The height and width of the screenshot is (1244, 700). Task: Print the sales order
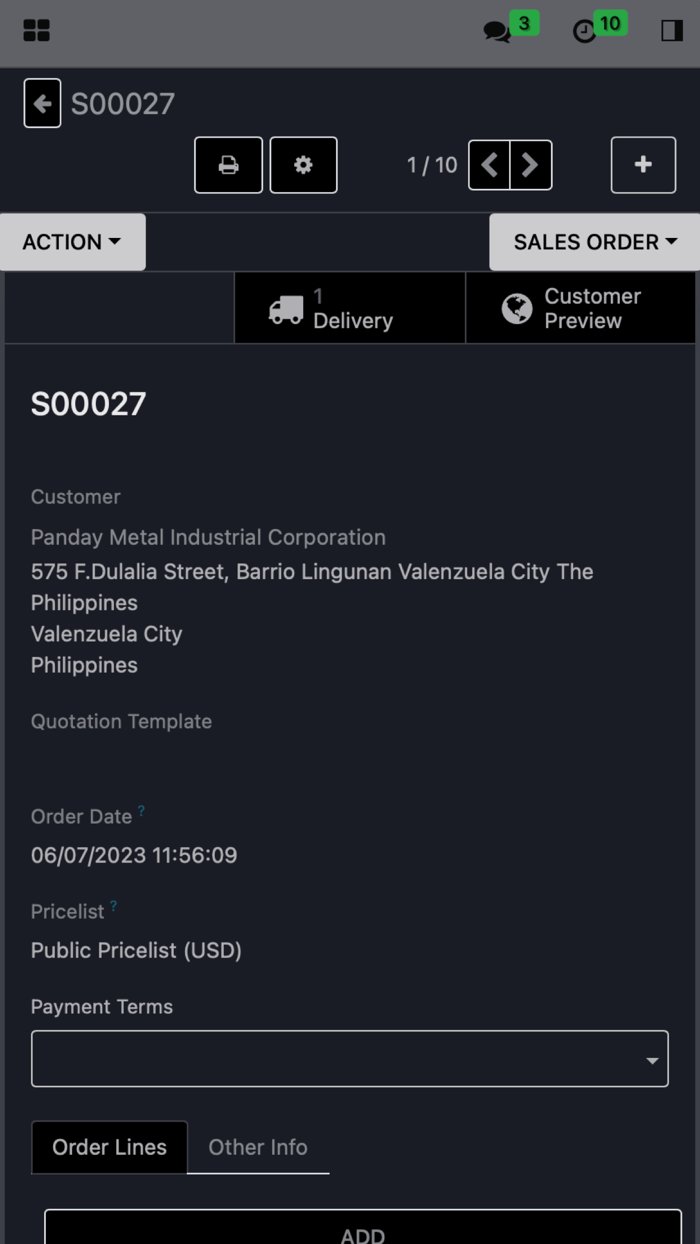(229, 165)
